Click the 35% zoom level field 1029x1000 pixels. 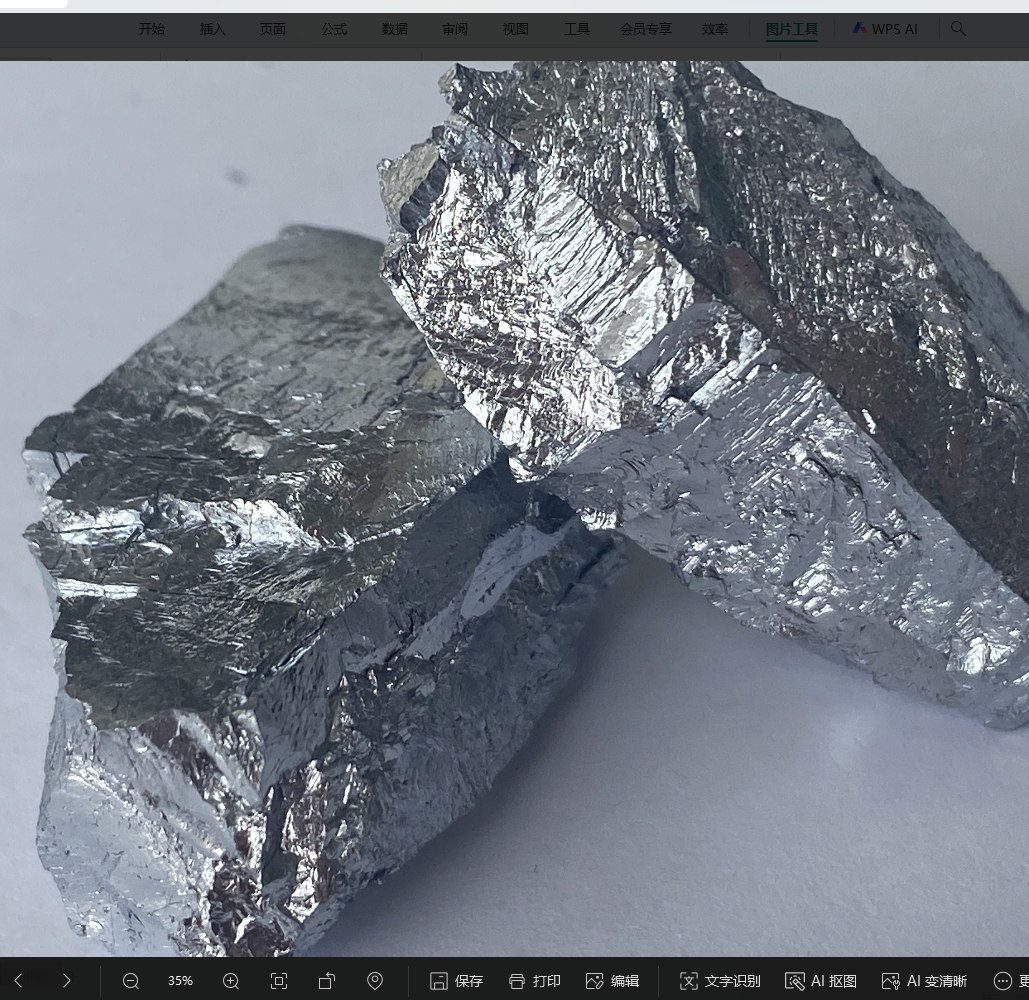tap(181, 981)
